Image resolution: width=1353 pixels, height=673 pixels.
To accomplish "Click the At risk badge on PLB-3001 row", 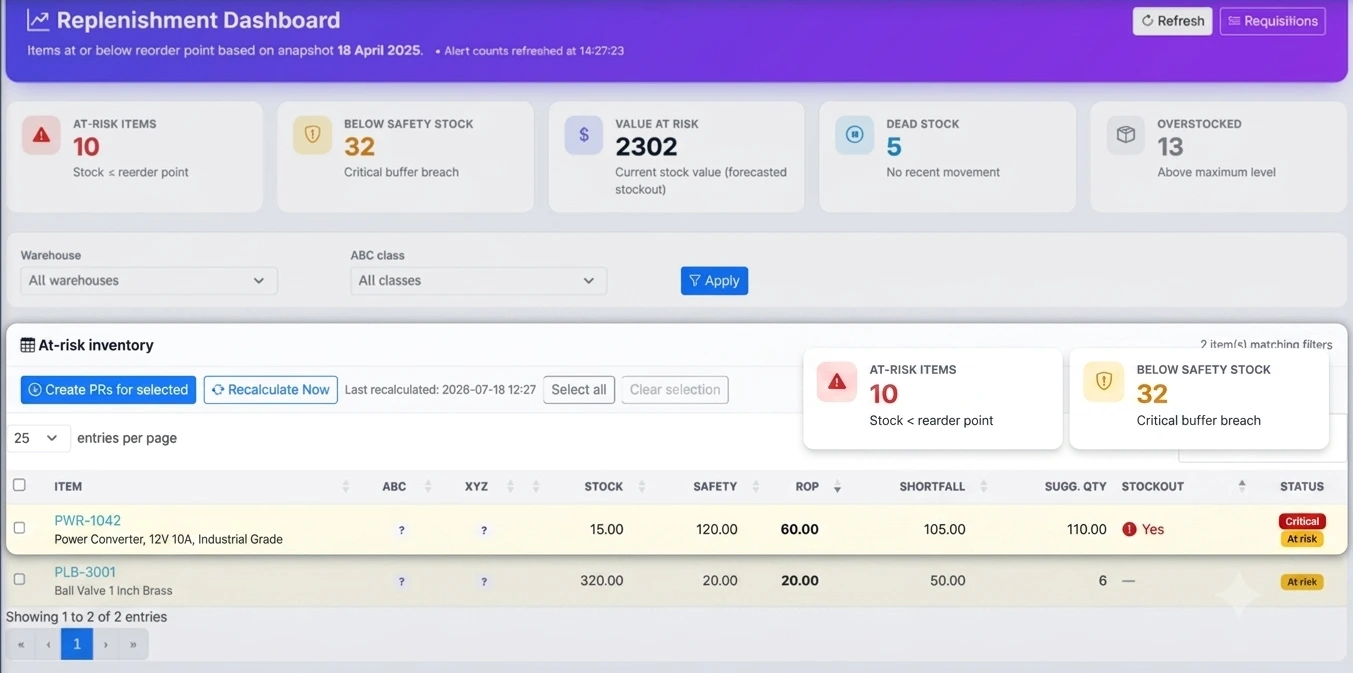I will (x=1302, y=581).
